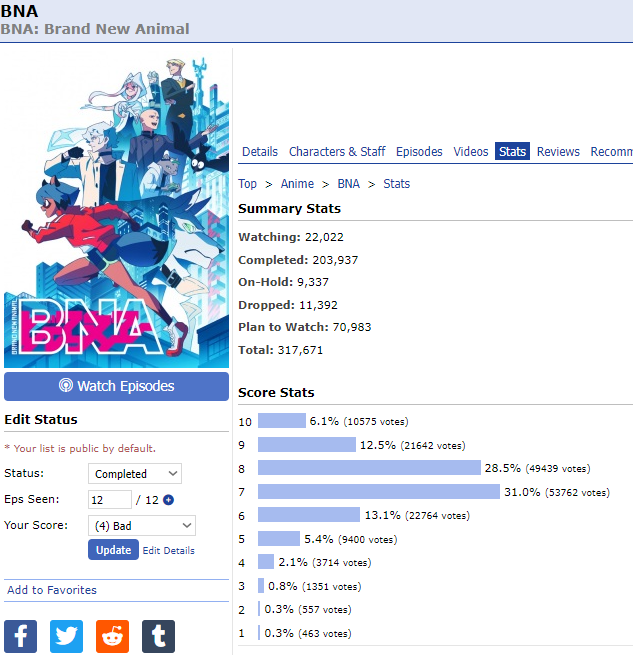
Task: Go to Top breadcrumb link
Action: pos(247,184)
